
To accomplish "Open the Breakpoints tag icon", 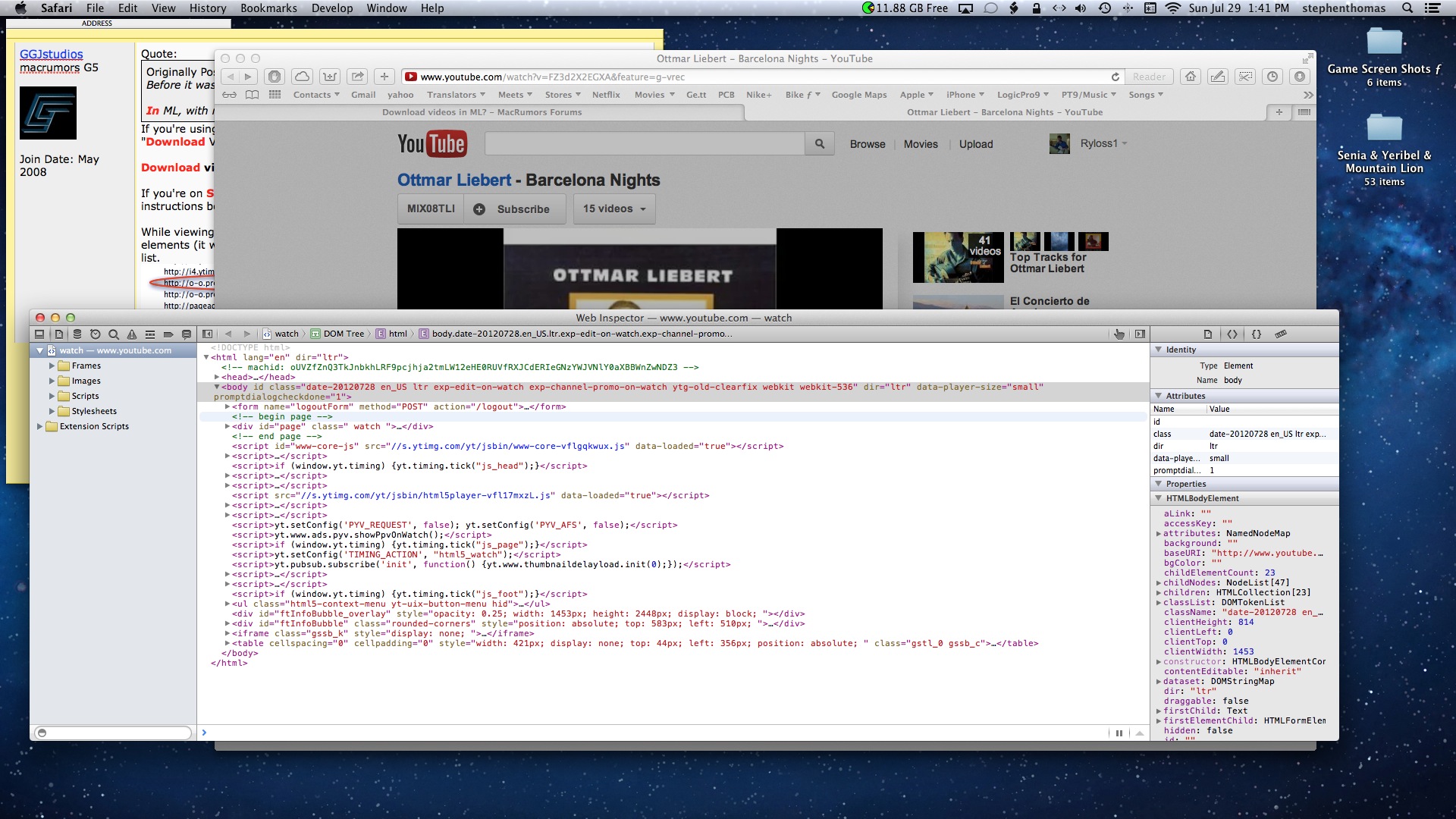I will (168, 334).
